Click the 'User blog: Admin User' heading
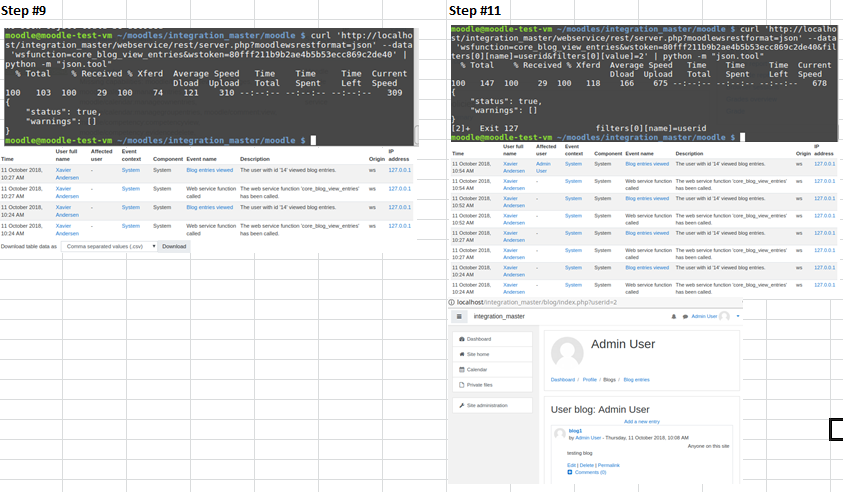The width and height of the screenshot is (843, 492). [600, 409]
